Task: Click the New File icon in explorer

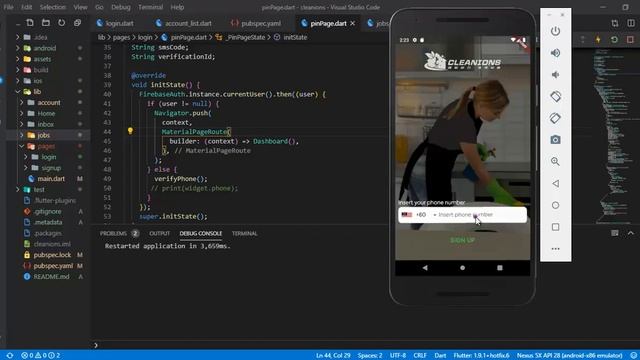Action: pyautogui.click(x=30, y=23)
